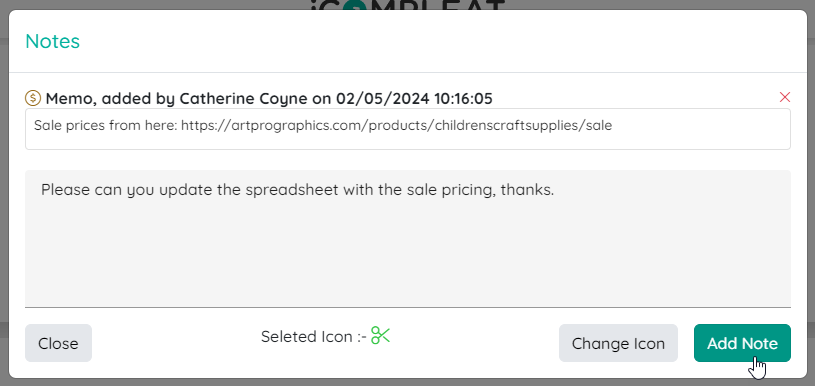Delete the memo with the red X
Image resolution: width=815 pixels, height=386 pixels.
coord(785,97)
